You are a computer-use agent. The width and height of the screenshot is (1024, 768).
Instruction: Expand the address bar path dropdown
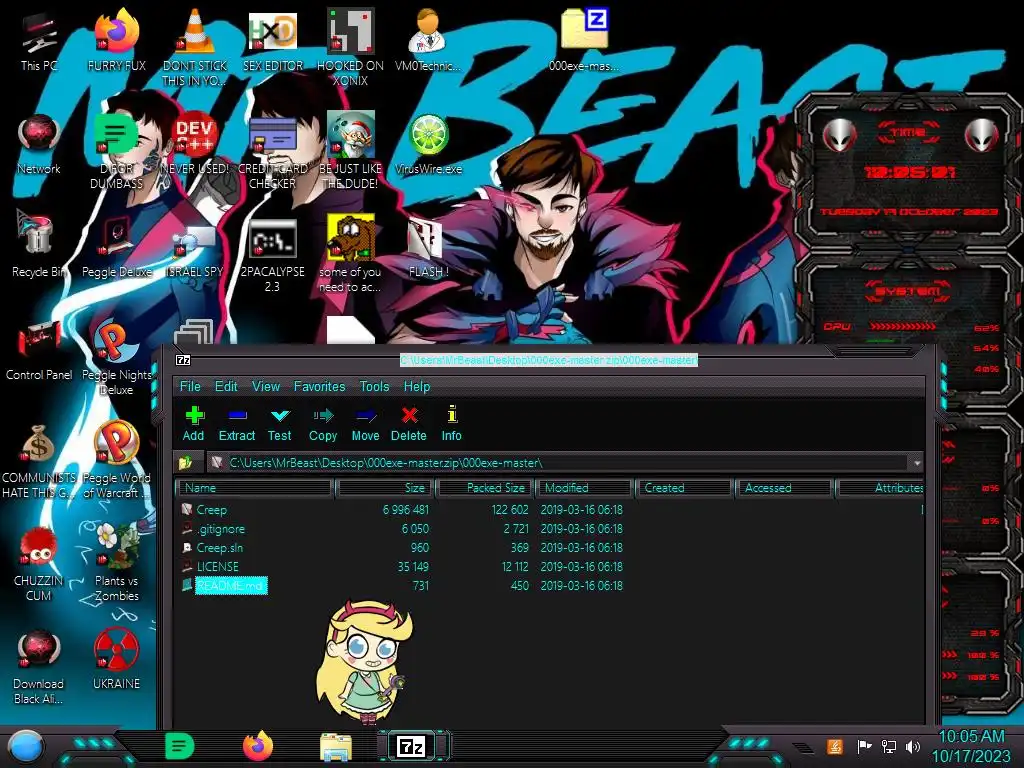[917, 462]
